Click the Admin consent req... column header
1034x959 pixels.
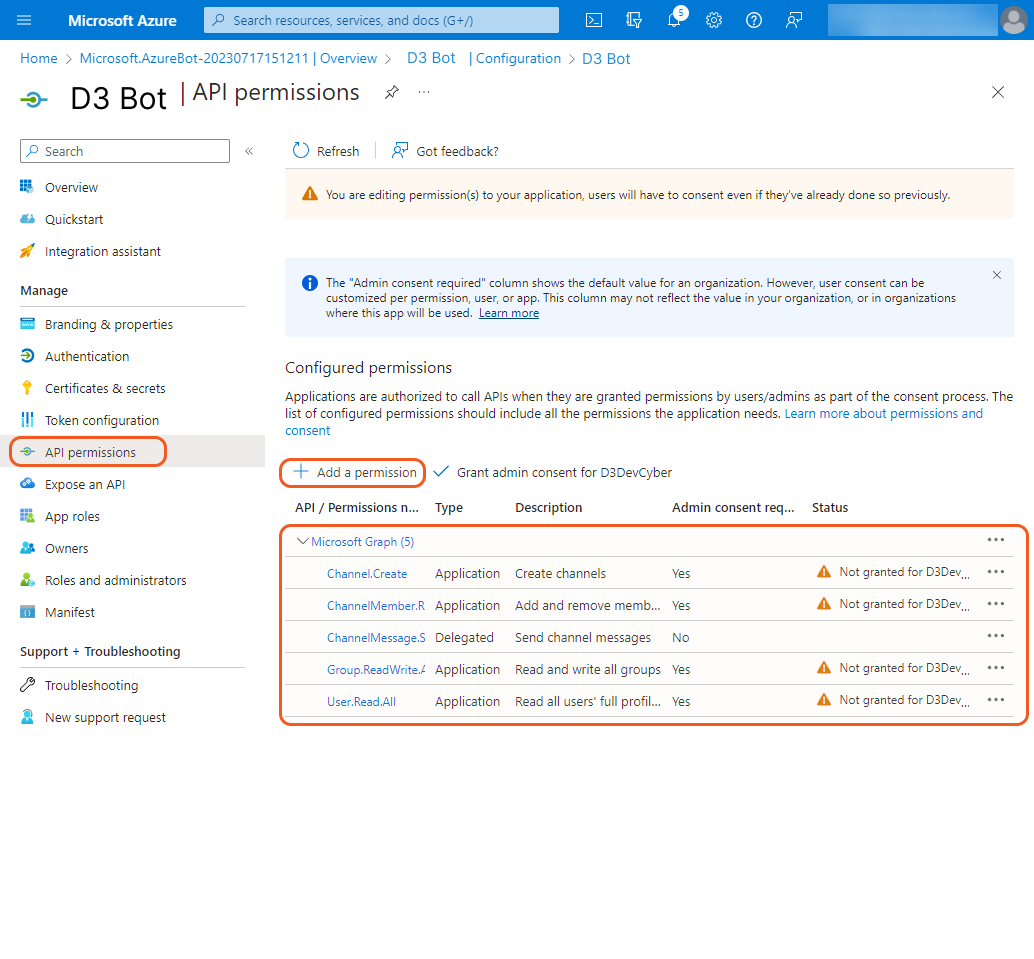pos(733,507)
